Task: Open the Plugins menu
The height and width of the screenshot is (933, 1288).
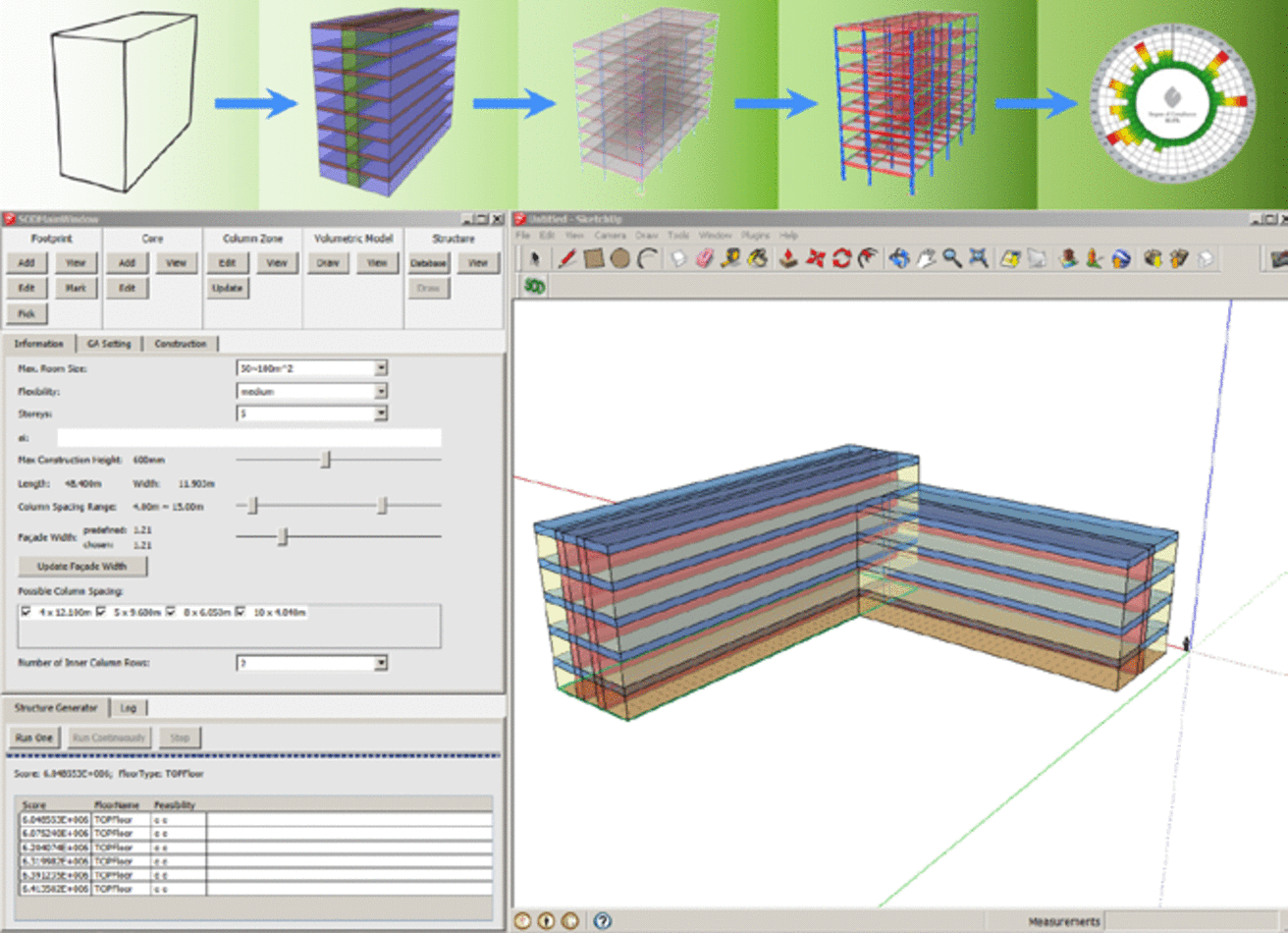Action: click(x=755, y=236)
